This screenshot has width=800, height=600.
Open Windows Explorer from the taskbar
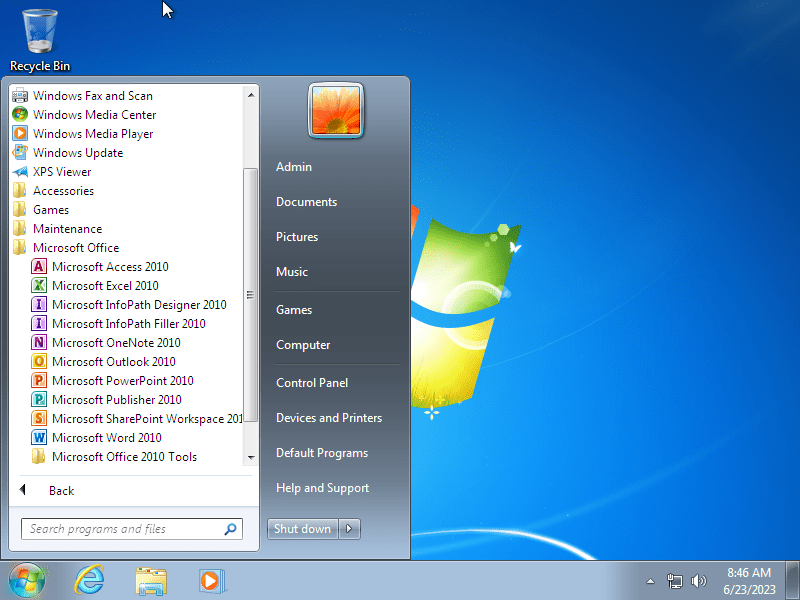pos(151,581)
